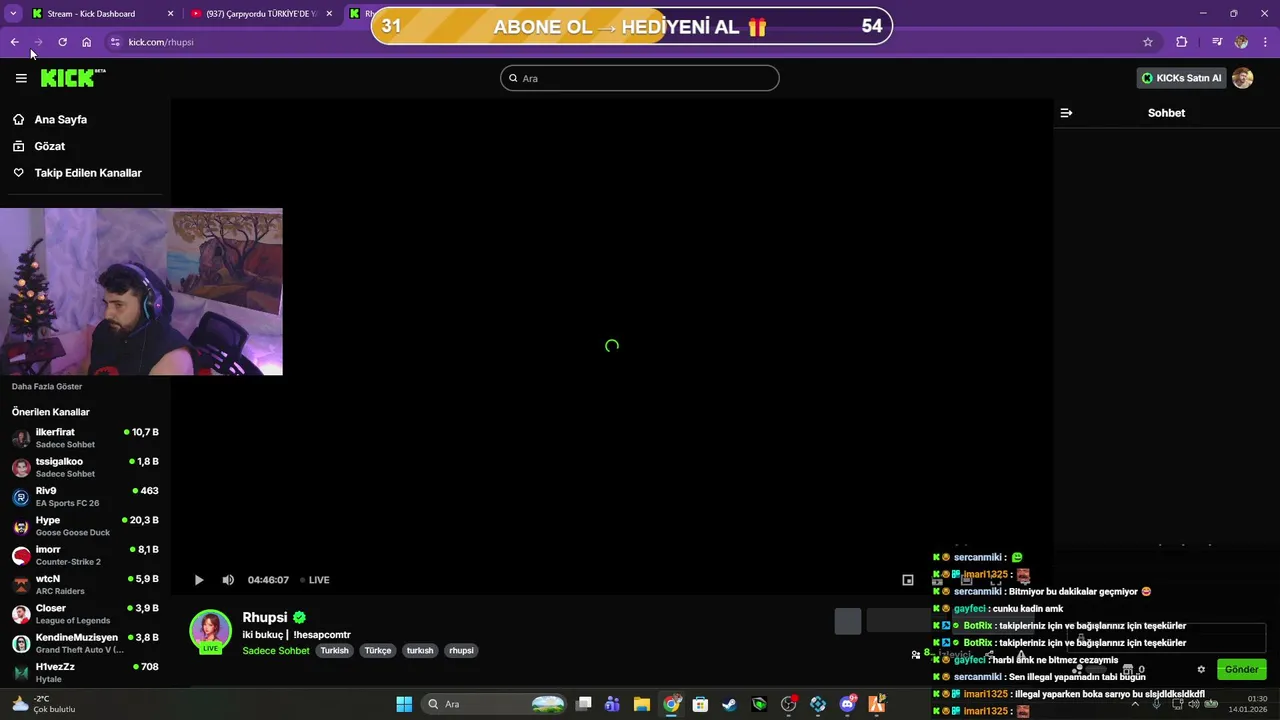1280x720 pixels.
Task: Focus the Ara search field
Action: pos(640,78)
